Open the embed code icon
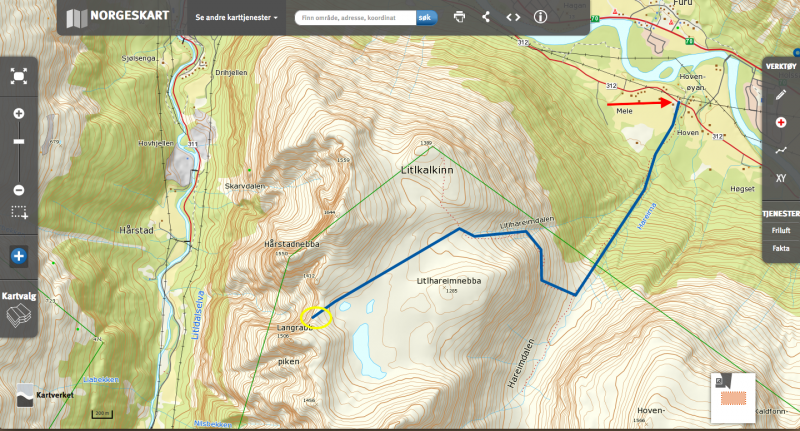 (513, 17)
